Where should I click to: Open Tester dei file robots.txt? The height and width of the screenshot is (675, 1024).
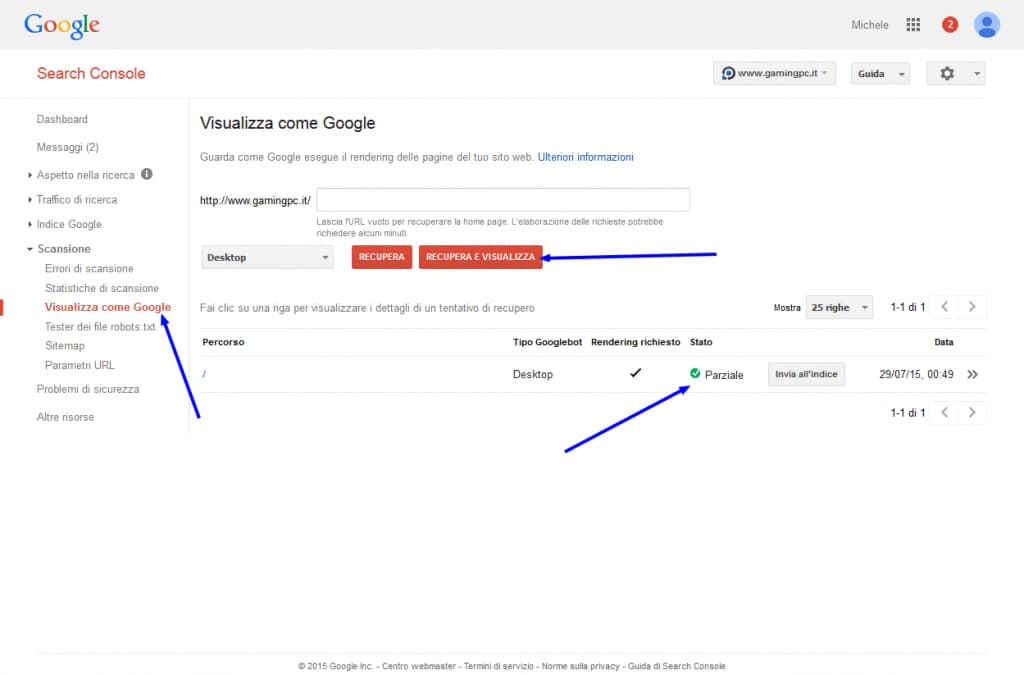(x=100, y=326)
